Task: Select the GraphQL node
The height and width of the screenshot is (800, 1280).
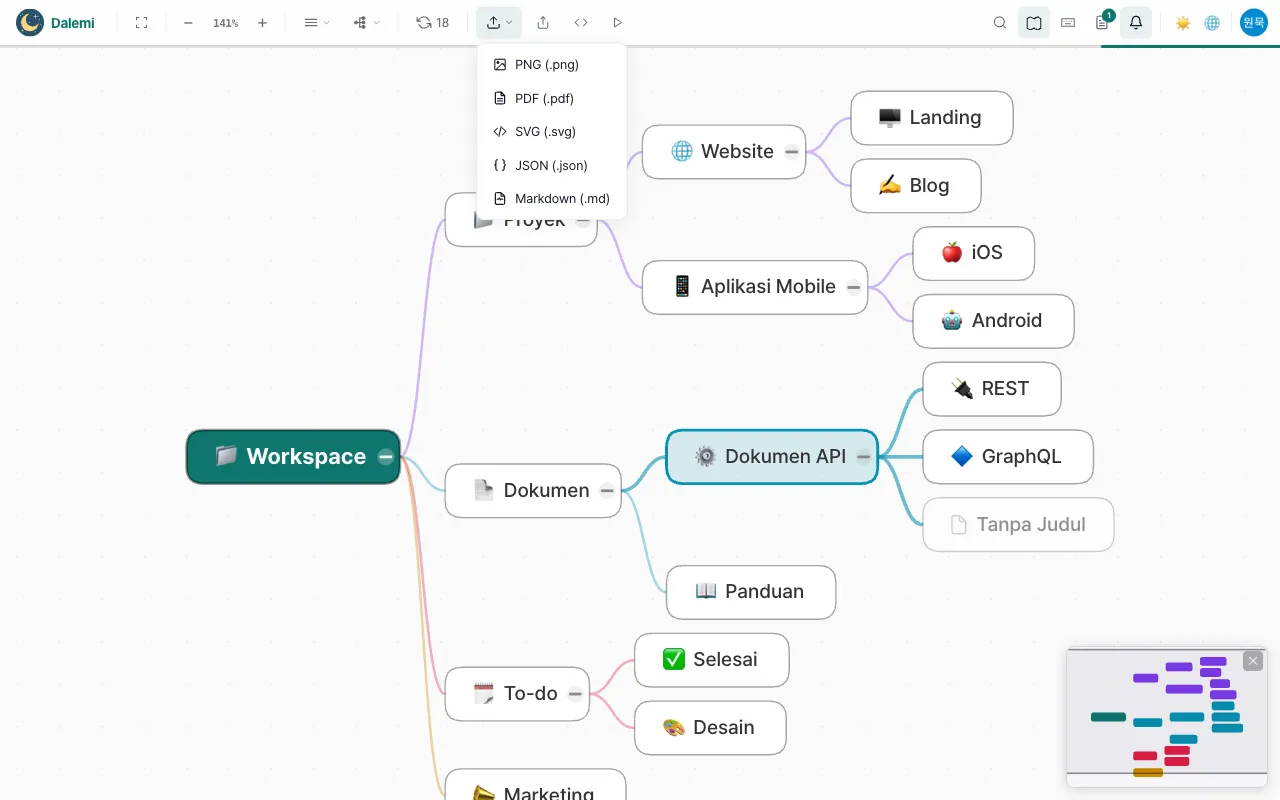Action: 1008,457
